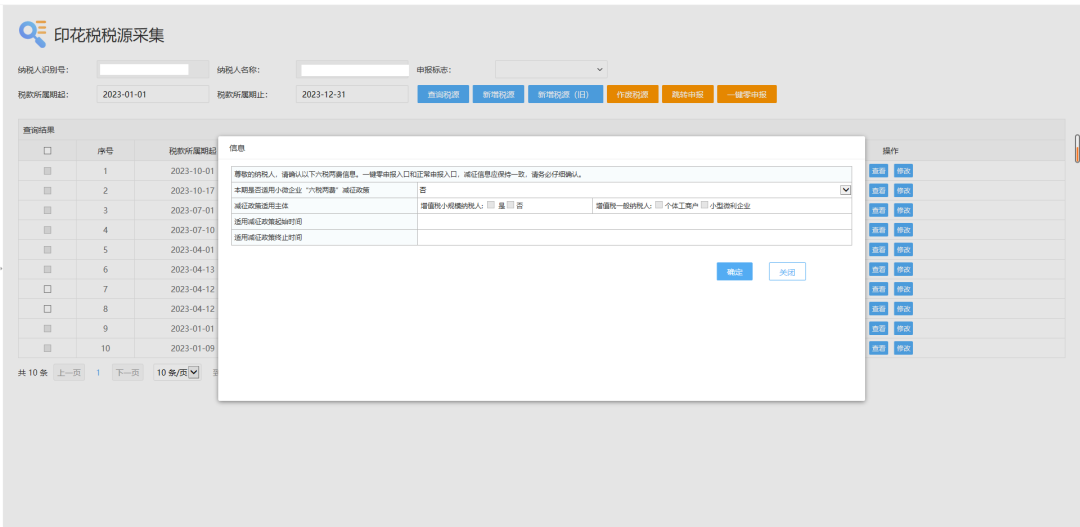Tick the checkbox of row 4

(48, 229)
